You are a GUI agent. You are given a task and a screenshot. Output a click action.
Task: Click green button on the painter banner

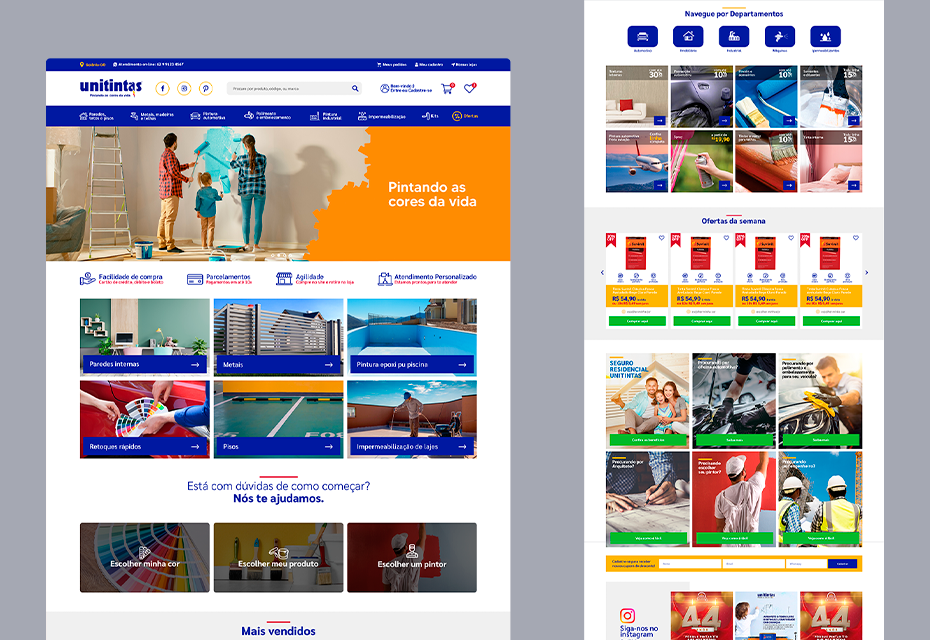coord(734,539)
